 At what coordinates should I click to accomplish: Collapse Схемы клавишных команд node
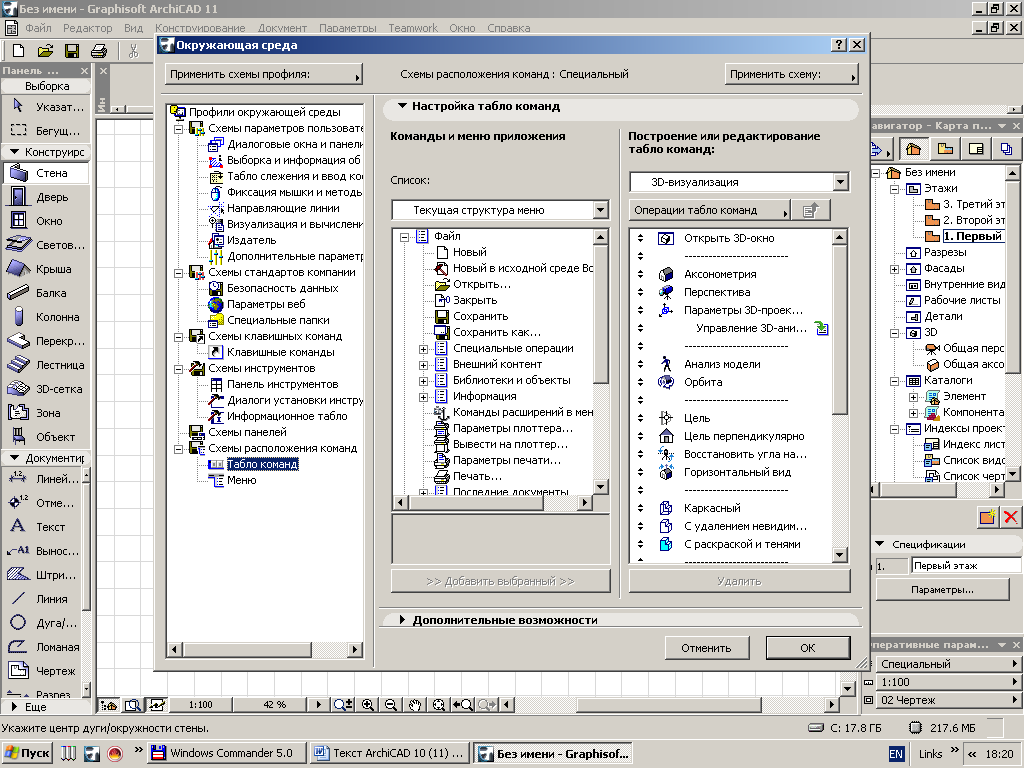pyautogui.click(x=178, y=337)
